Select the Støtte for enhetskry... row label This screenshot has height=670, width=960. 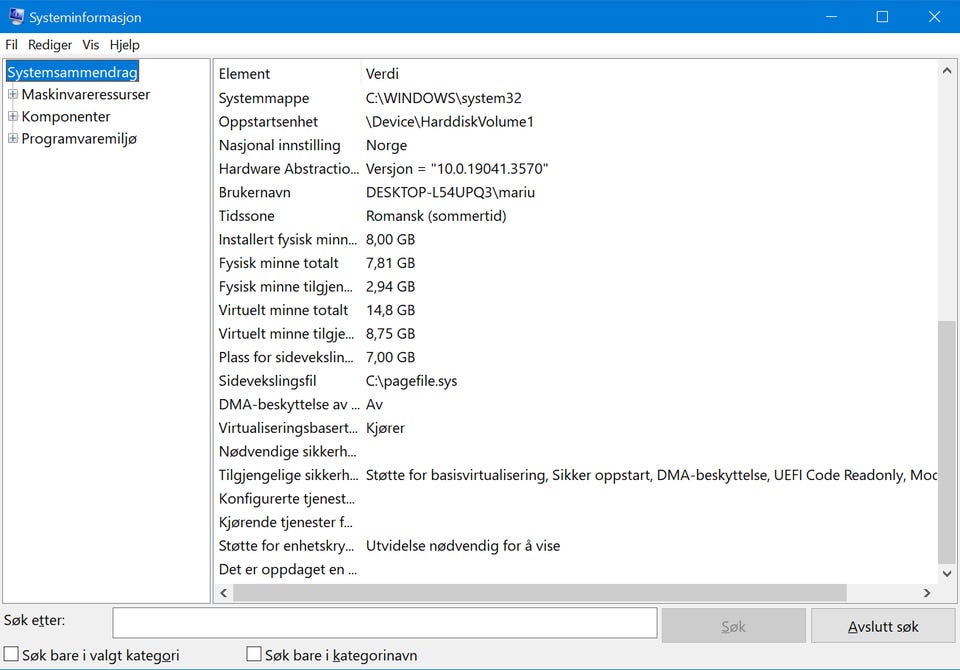[287, 546]
